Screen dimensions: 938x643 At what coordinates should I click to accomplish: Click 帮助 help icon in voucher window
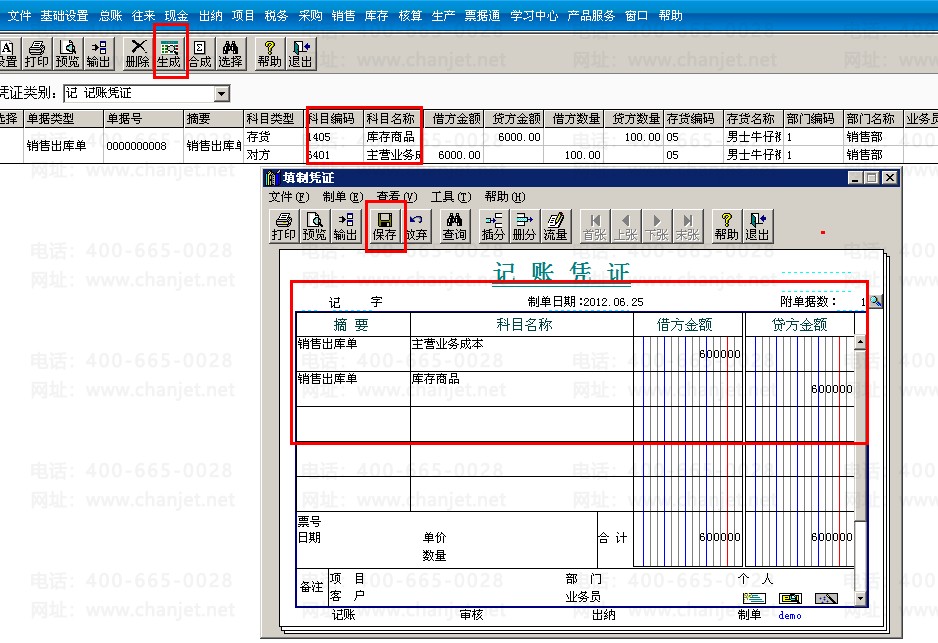[x=726, y=226]
